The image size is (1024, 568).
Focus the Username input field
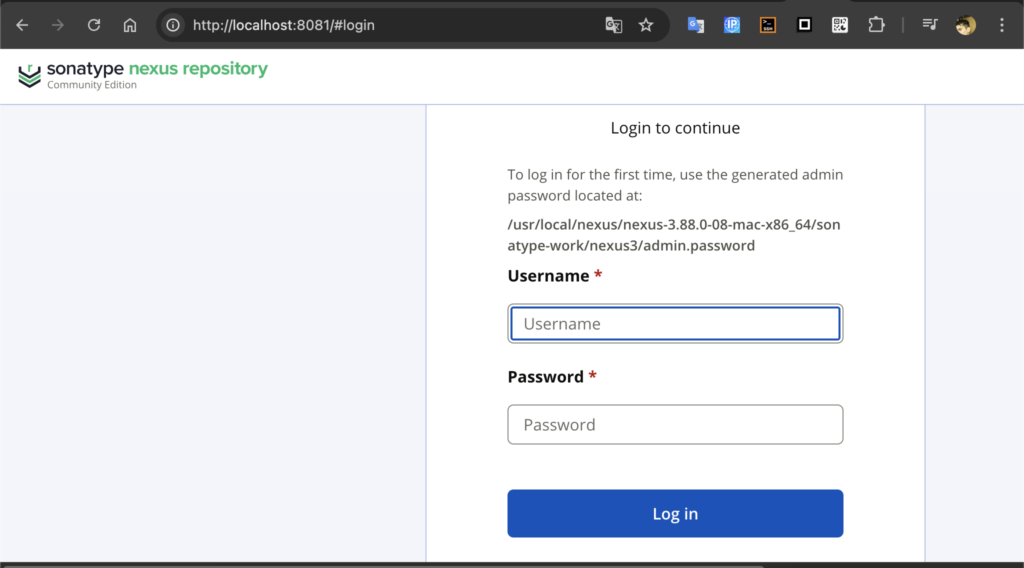(x=675, y=324)
